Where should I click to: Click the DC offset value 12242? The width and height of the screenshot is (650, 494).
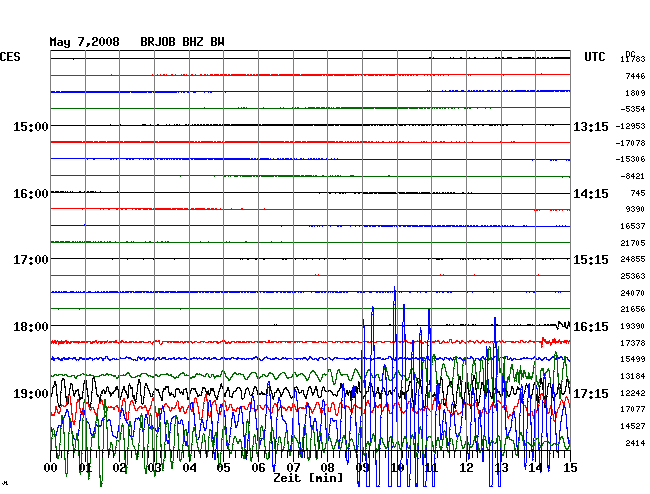tap(633, 393)
